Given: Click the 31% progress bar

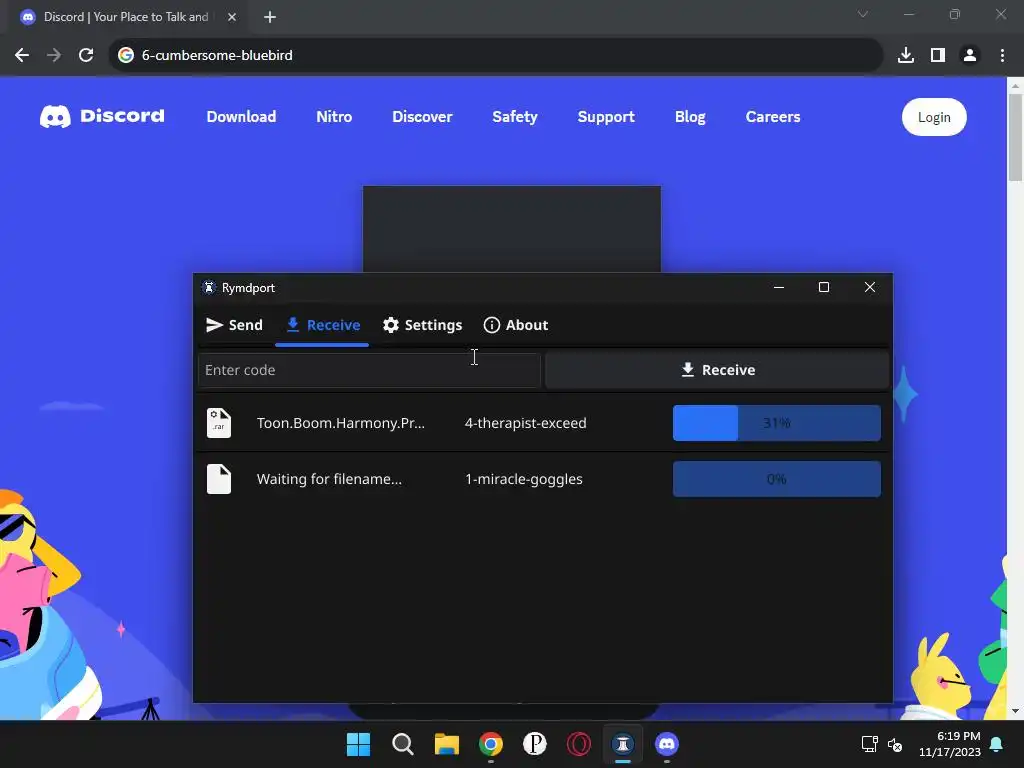Looking at the screenshot, I should point(776,423).
